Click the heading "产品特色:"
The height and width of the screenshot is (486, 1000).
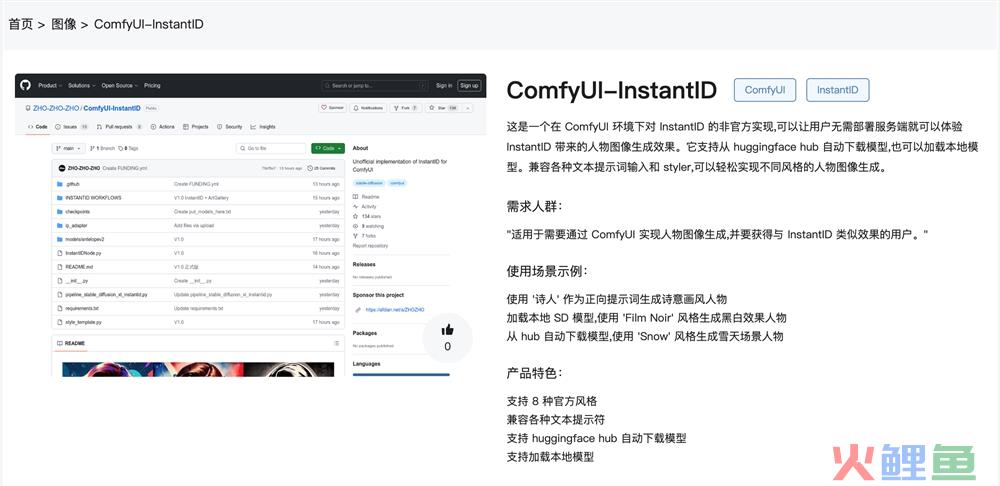534,374
